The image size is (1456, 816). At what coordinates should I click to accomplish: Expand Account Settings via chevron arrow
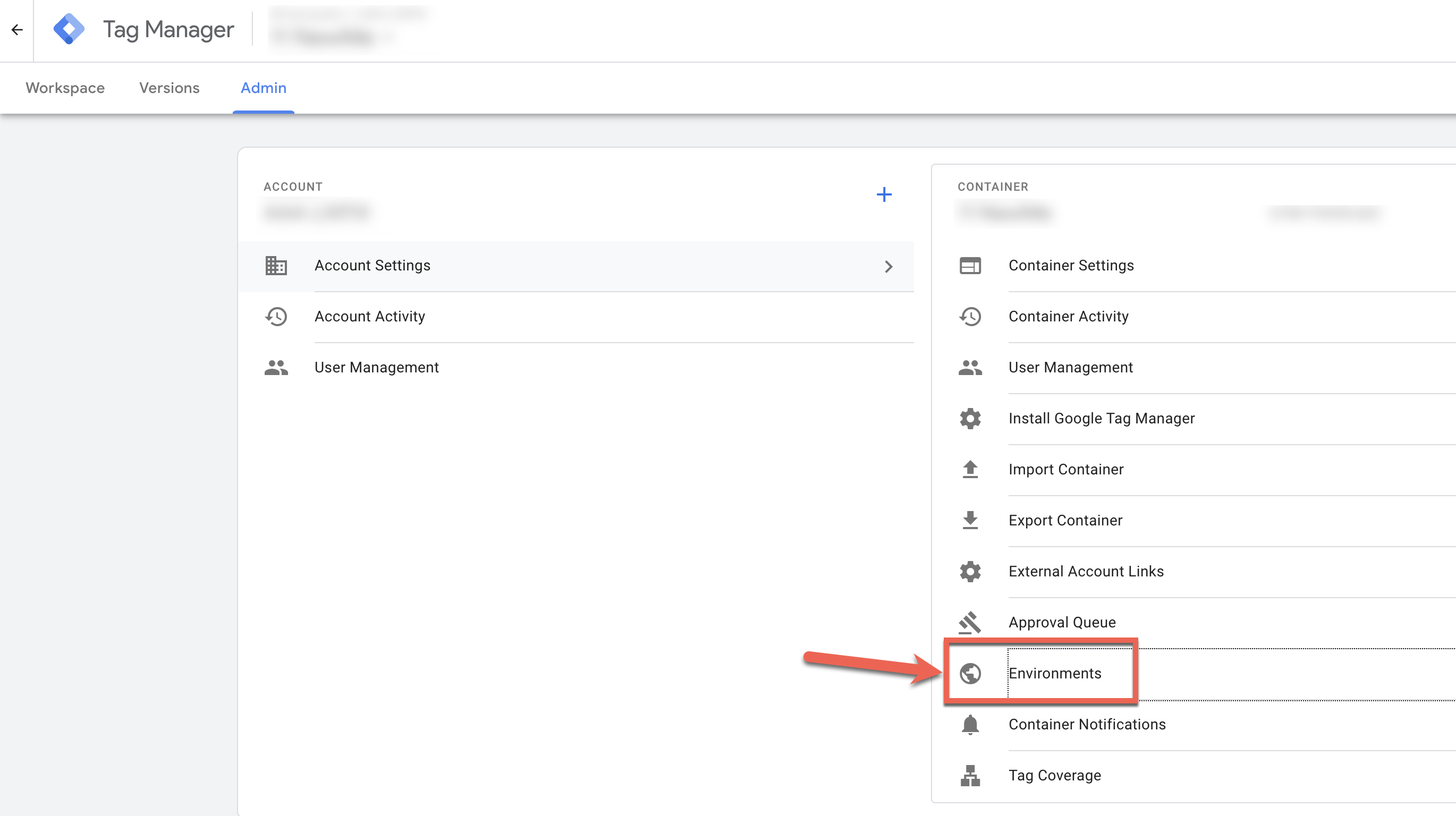pyautogui.click(x=888, y=266)
